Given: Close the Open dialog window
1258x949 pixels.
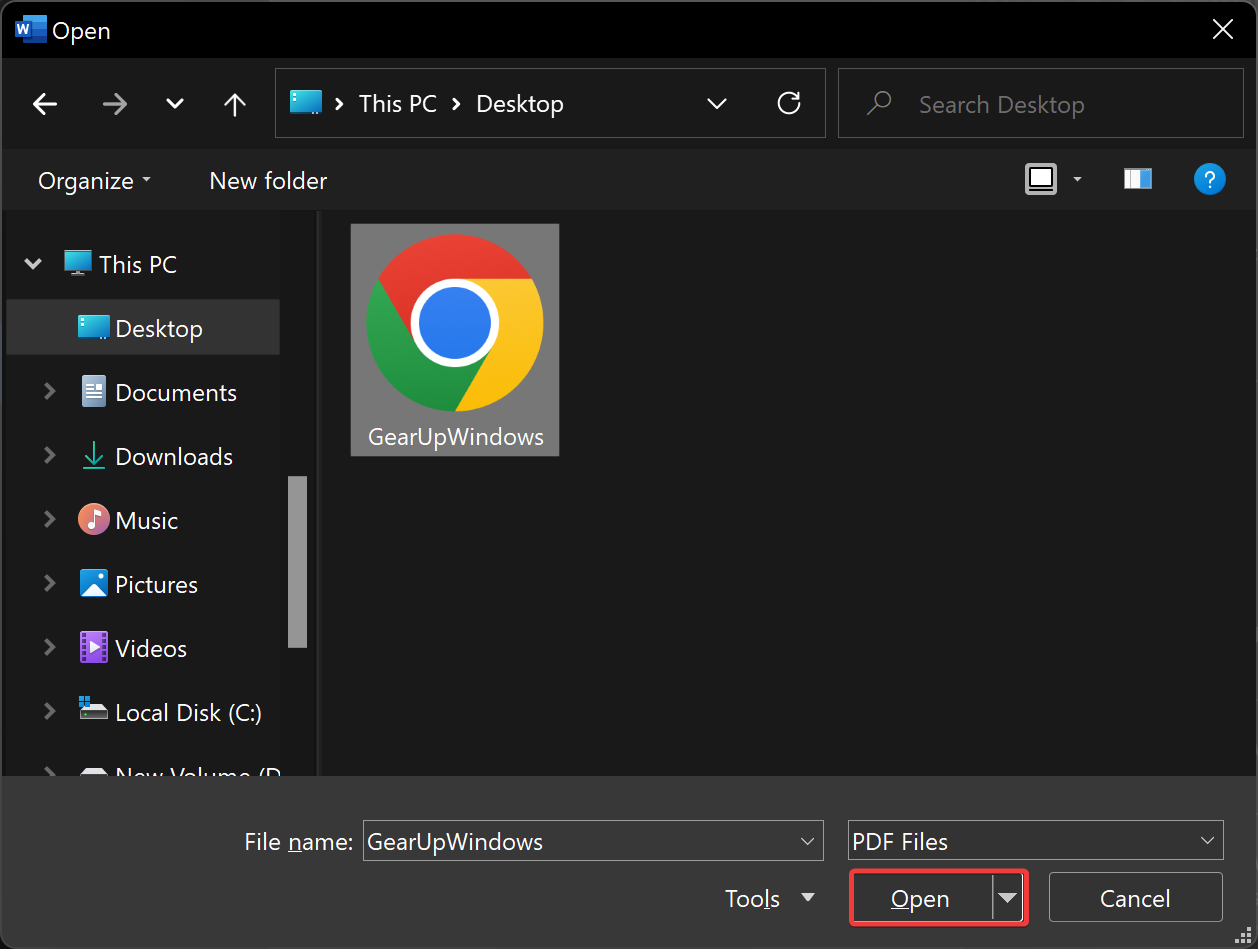Looking at the screenshot, I should (1222, 30).
